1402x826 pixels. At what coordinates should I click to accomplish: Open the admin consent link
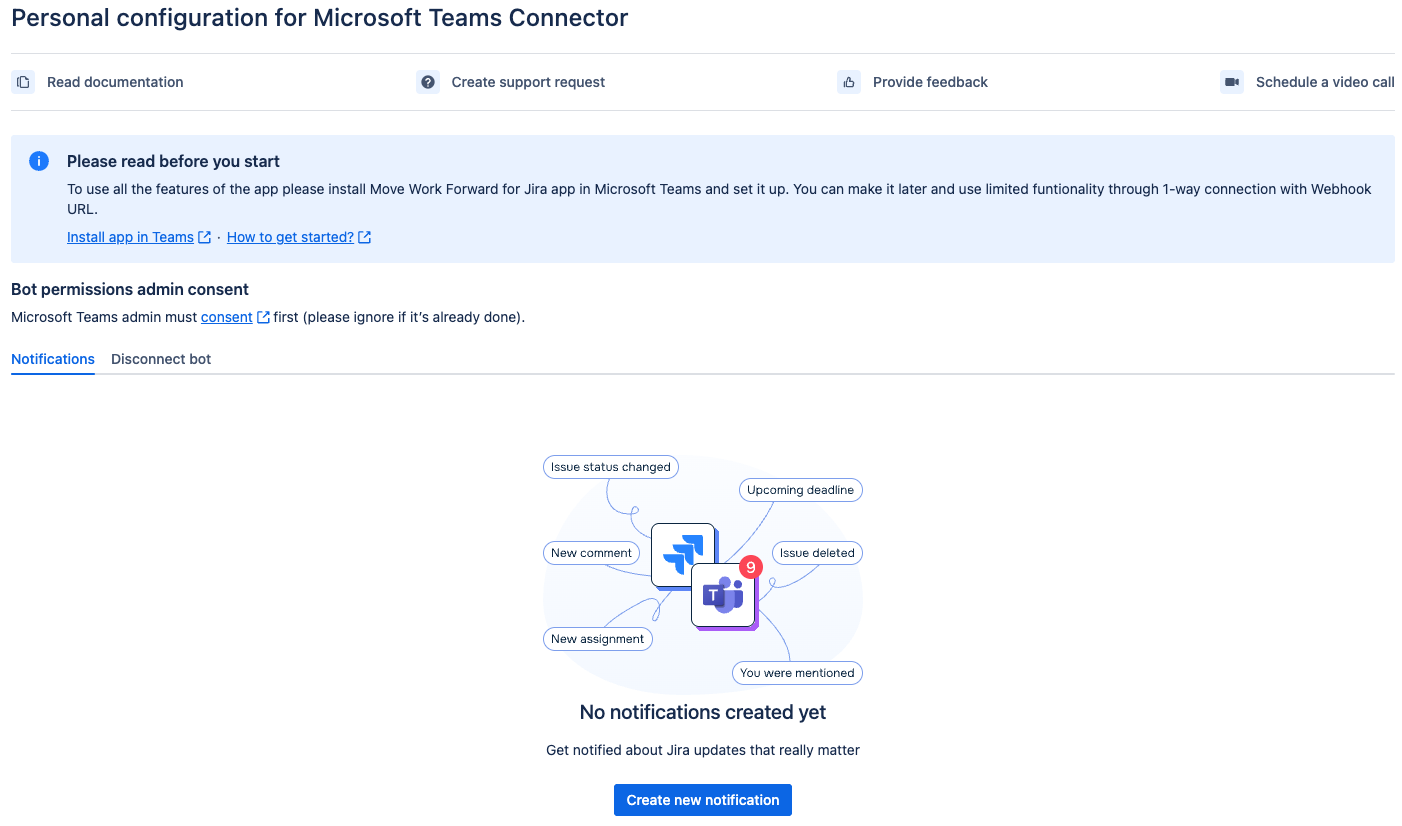tap(226, 317)
